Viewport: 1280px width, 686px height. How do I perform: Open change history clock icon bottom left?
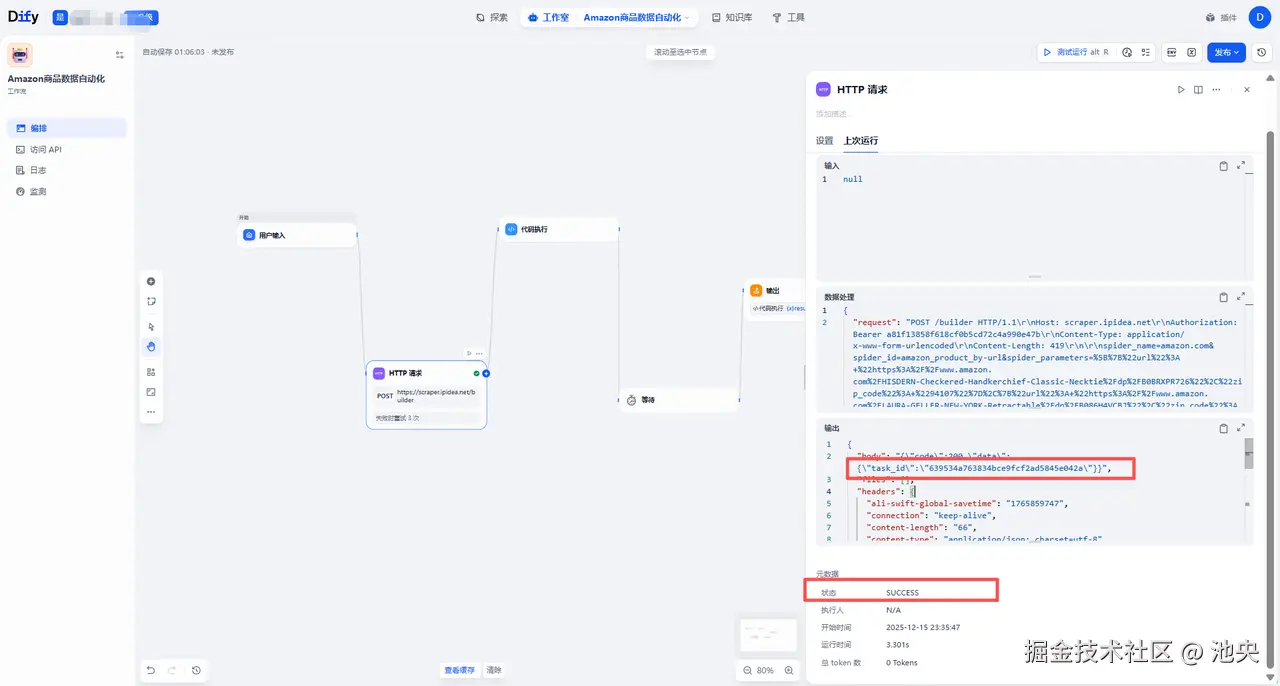point(196,670)
